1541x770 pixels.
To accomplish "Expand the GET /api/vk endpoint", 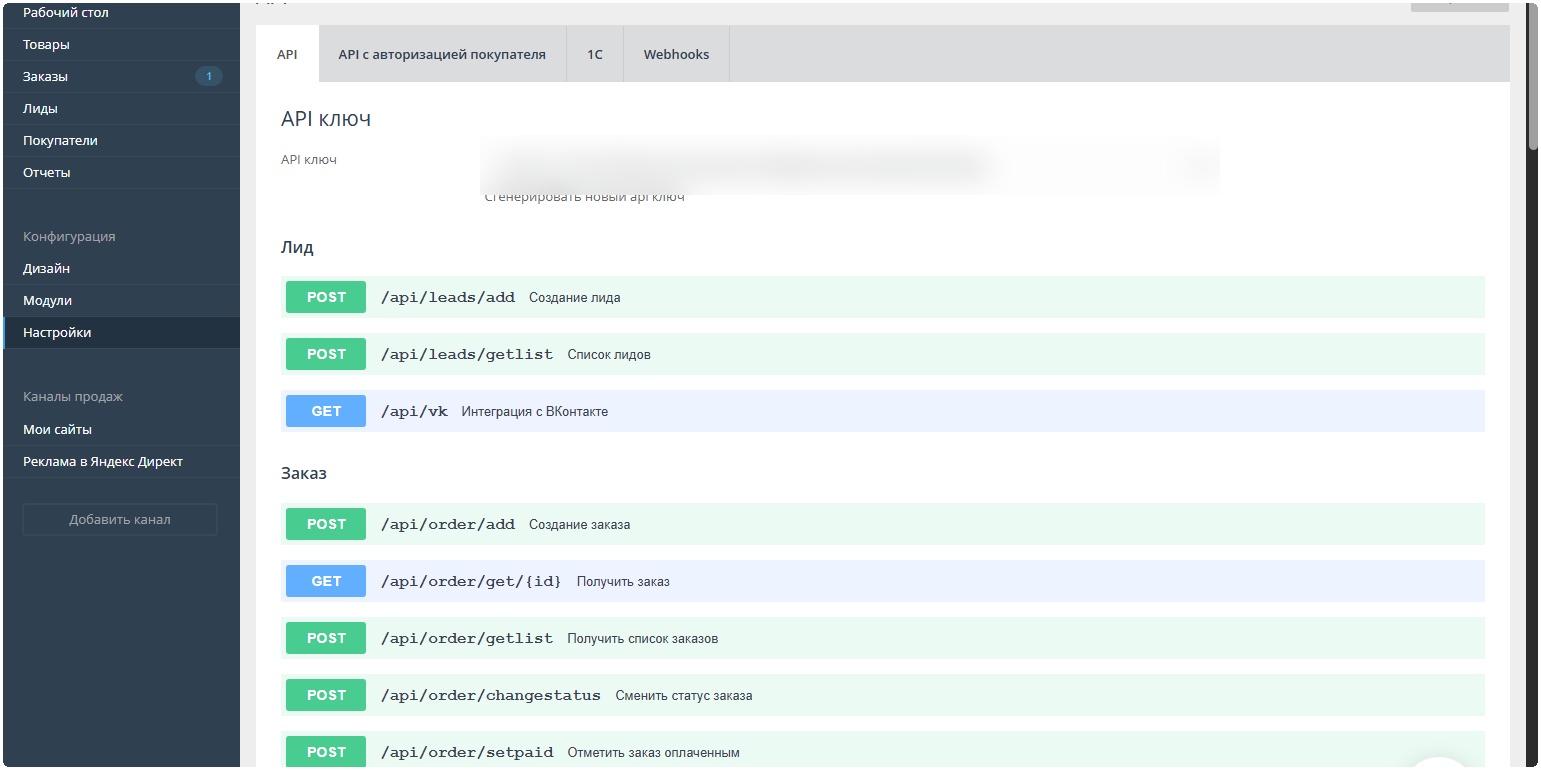I will click(x=414, y=412).
